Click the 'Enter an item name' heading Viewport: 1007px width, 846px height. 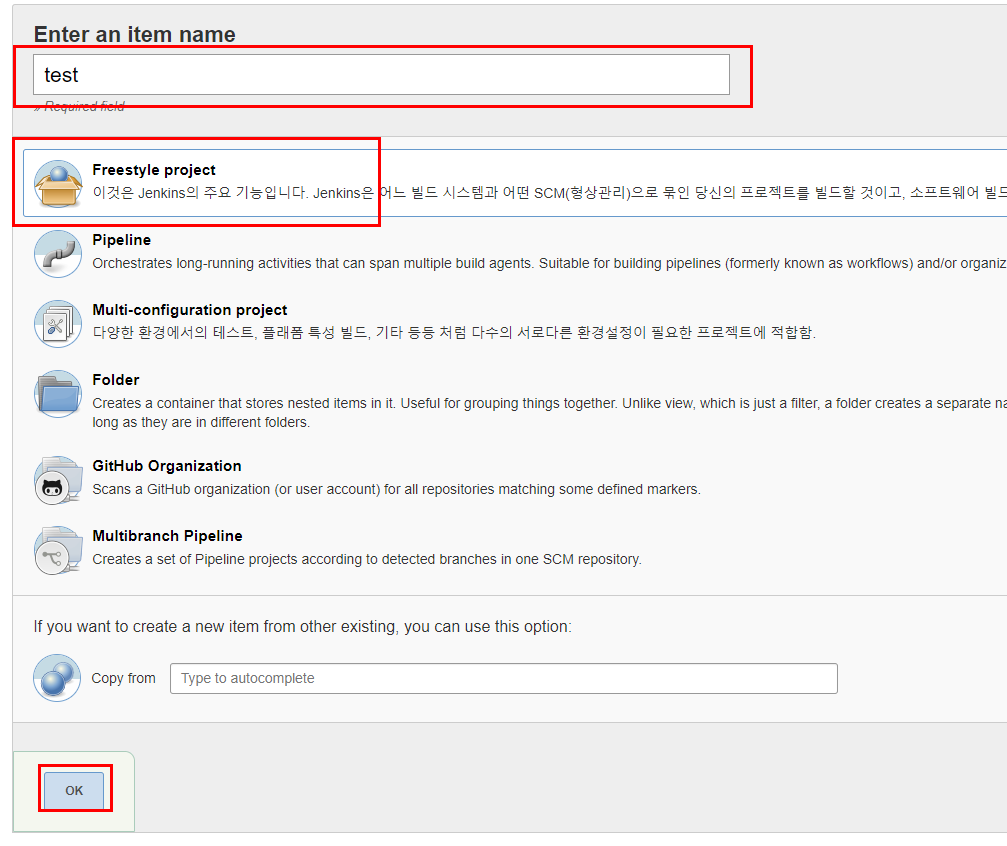[x=134, y=34]
